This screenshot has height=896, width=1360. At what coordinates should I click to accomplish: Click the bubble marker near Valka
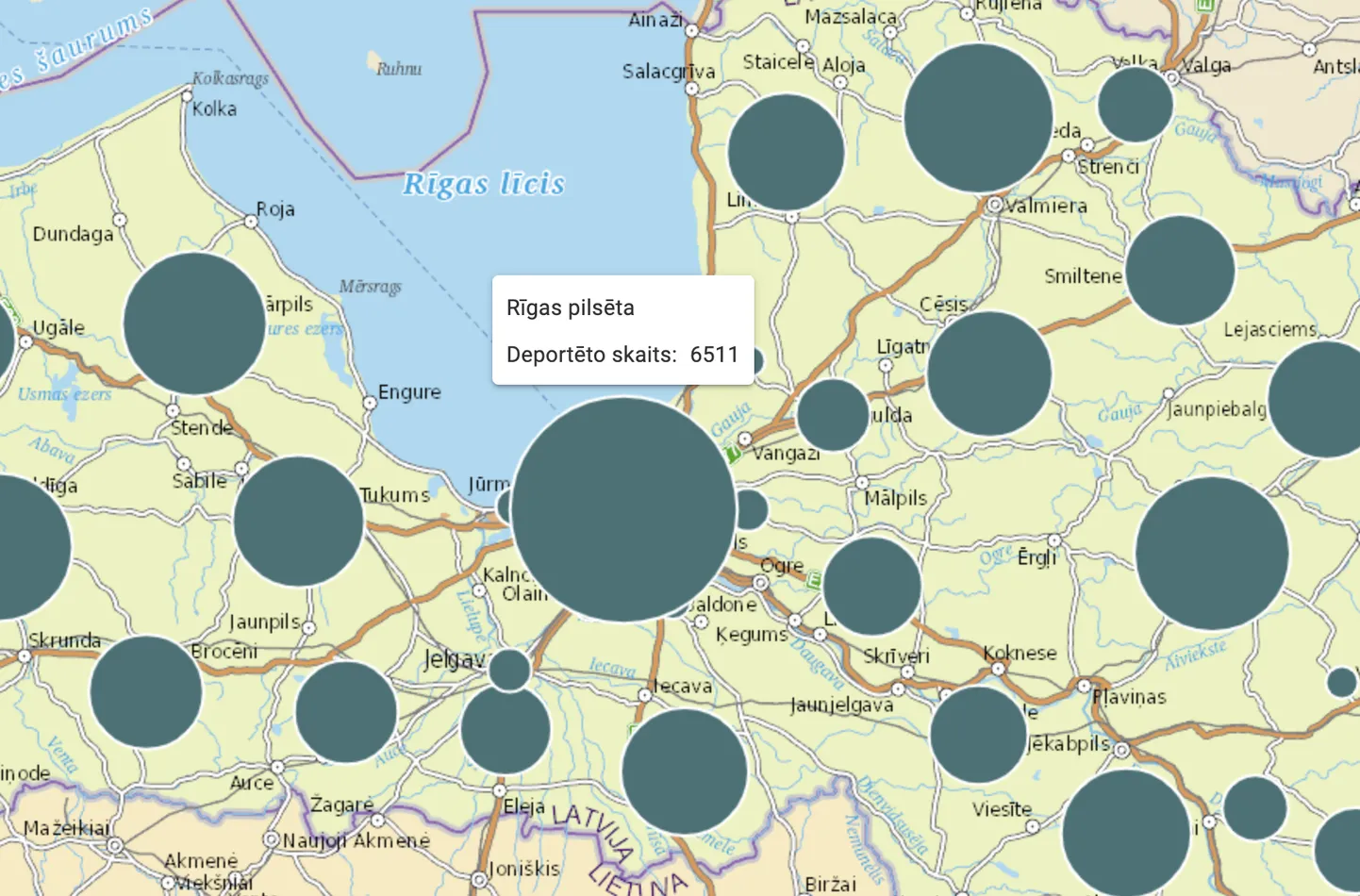(x=1136, y=105)
